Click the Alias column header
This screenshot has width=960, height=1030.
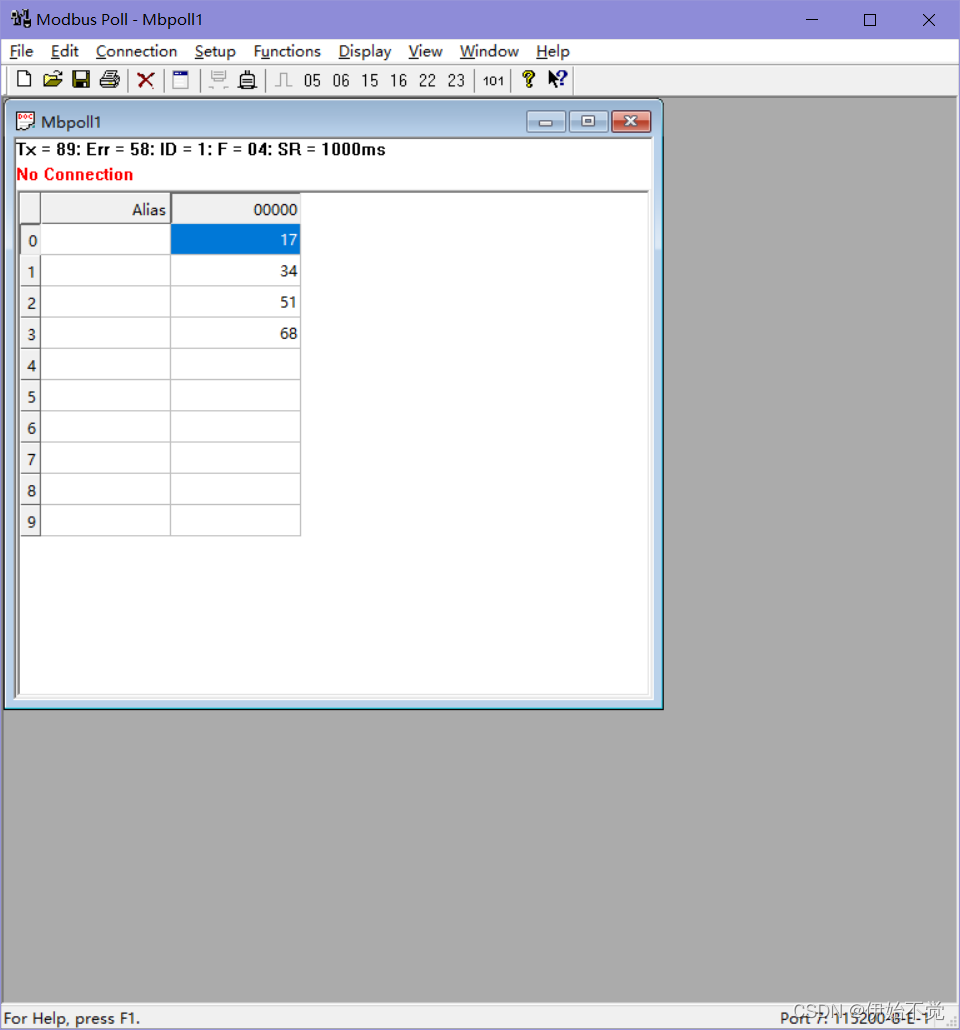pyautogui.click(x=105, y=210)
